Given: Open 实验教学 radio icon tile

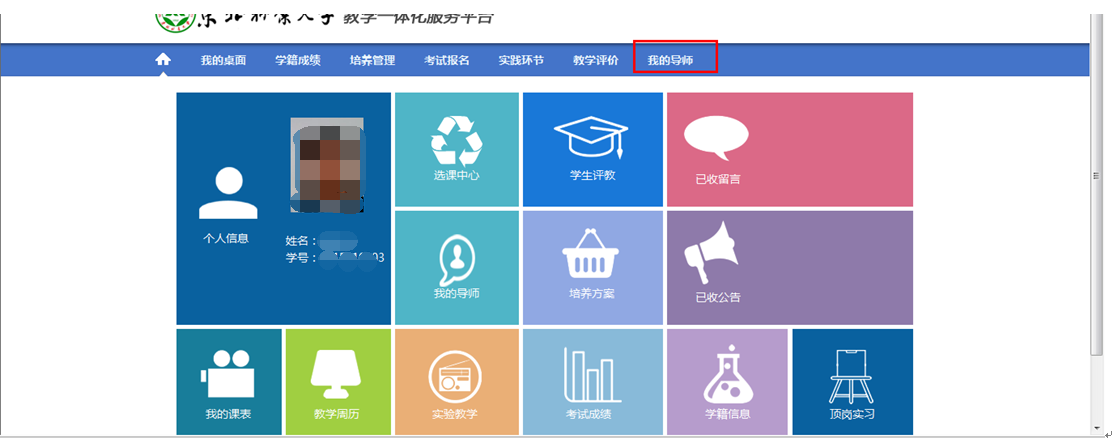Looking at the screenshot, I should (456, 382).
